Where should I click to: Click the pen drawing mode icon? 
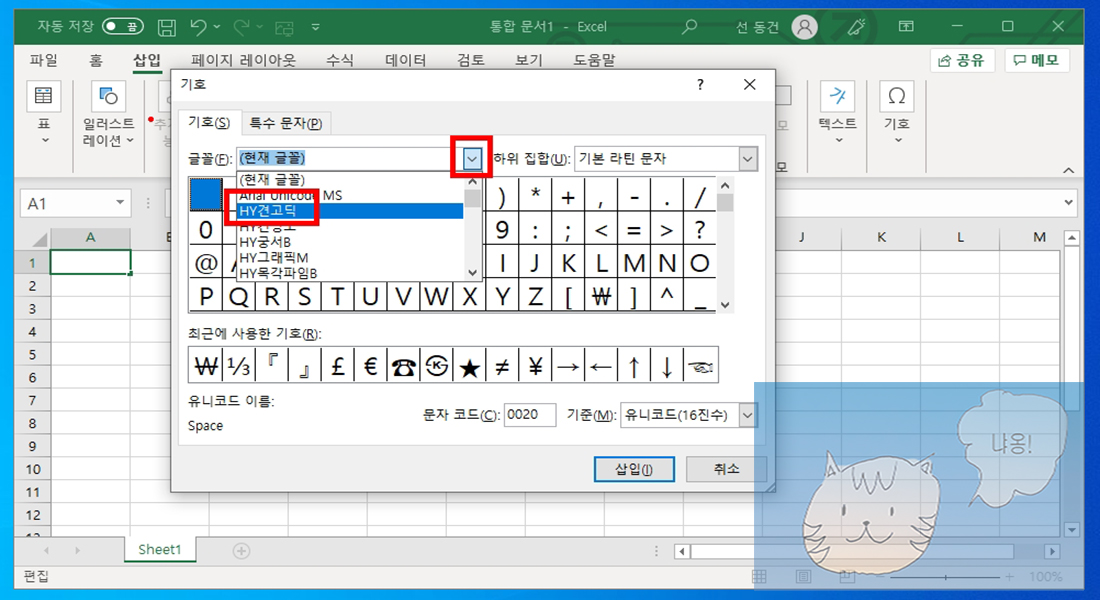(x=856, y=27)
